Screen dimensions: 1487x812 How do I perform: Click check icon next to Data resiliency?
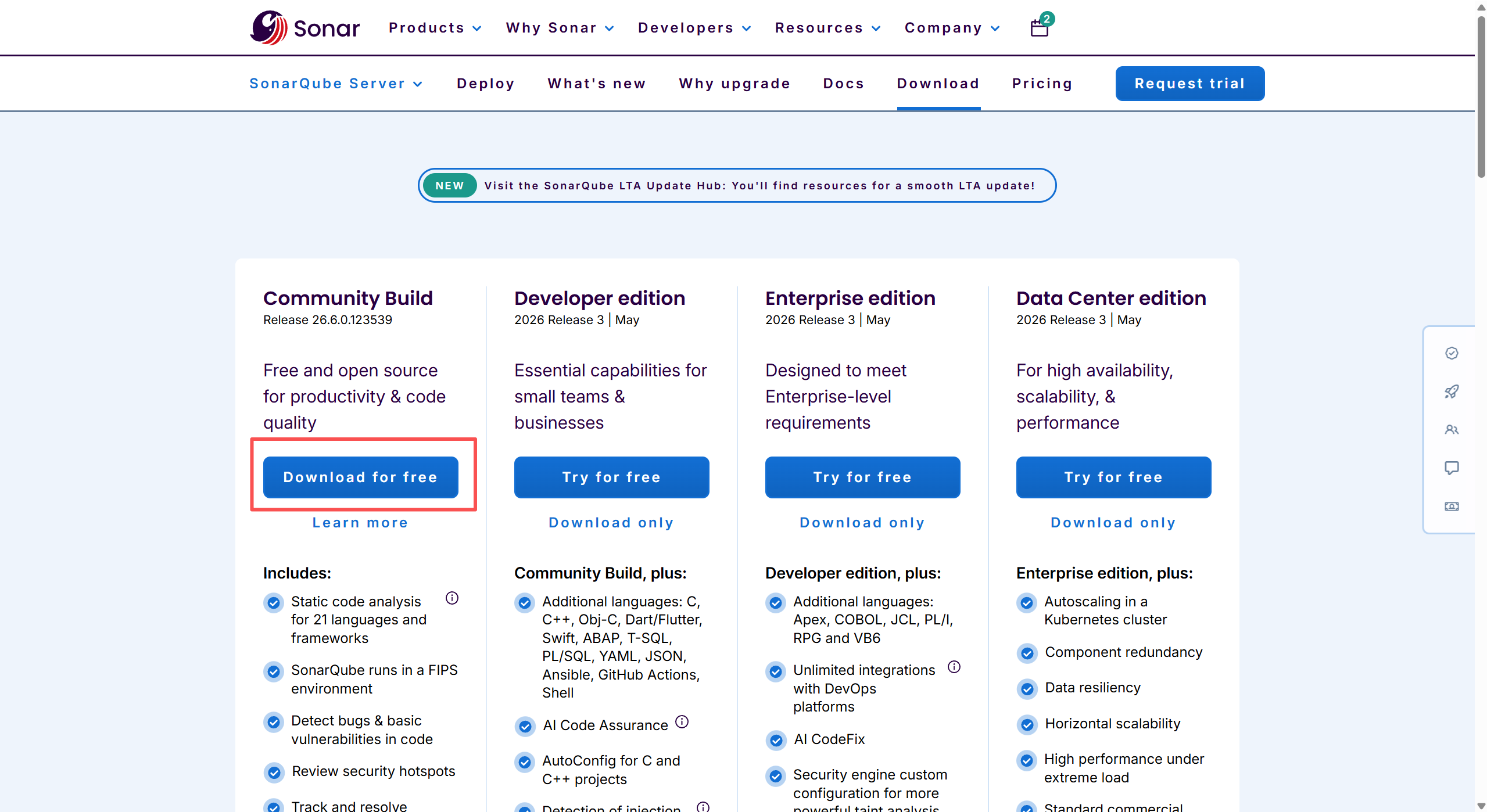coord(1027,689)
